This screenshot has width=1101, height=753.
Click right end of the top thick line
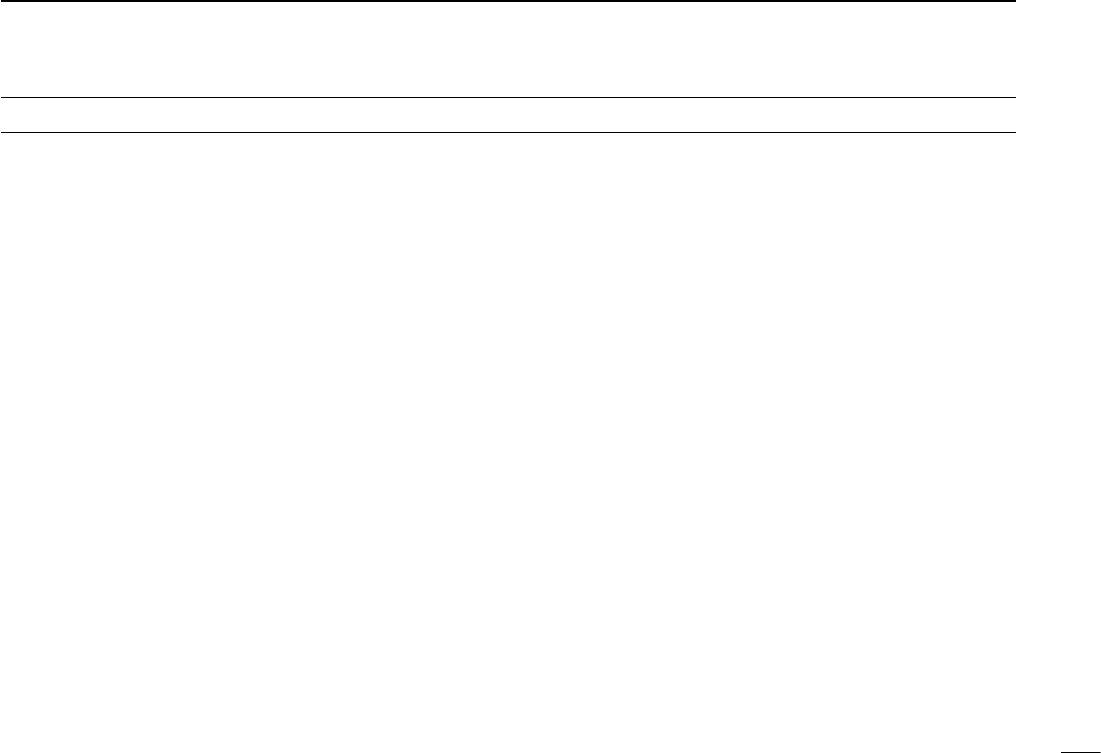pyautogui.click(x=1013, y=1)
